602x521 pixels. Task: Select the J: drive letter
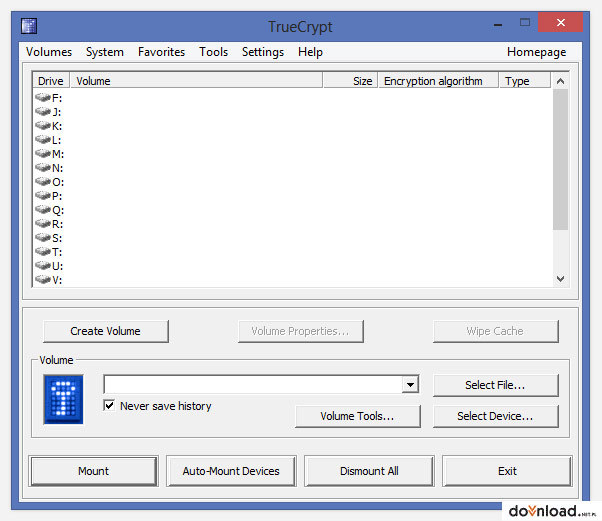[57, 112]
